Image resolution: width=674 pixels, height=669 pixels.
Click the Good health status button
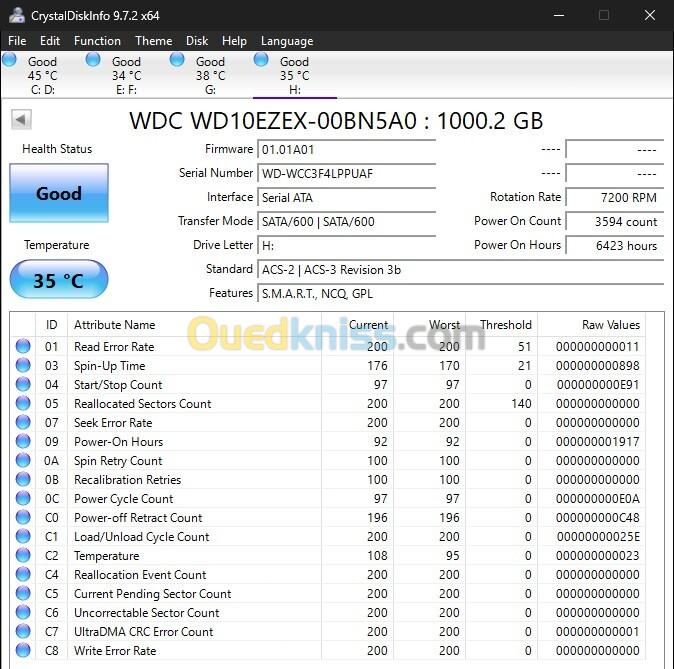(x=59, y=193)
